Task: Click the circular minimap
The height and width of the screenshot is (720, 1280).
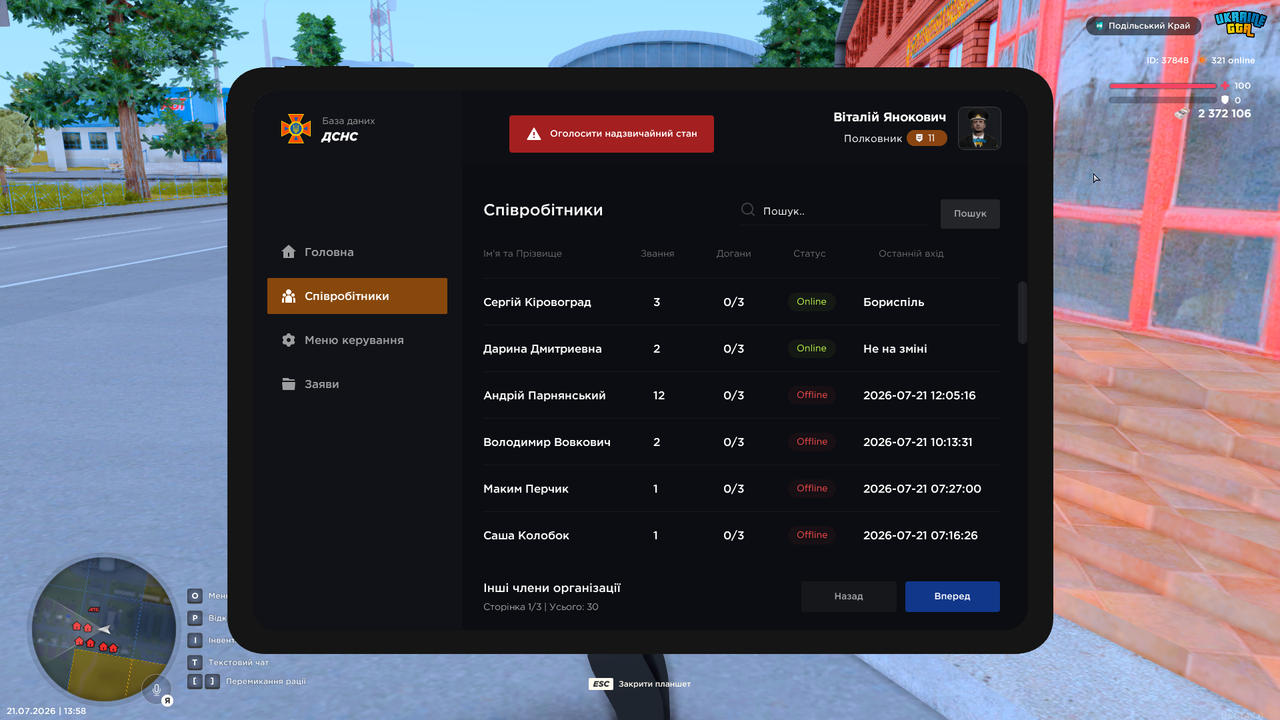Action: pos(104,629)
